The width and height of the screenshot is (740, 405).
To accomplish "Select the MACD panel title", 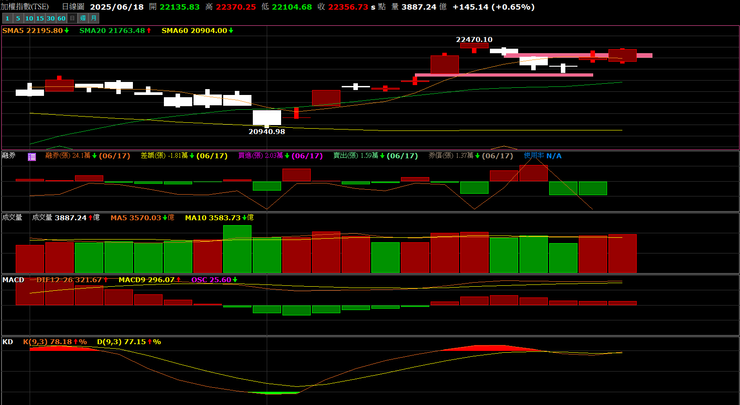I will pos(13,280).
